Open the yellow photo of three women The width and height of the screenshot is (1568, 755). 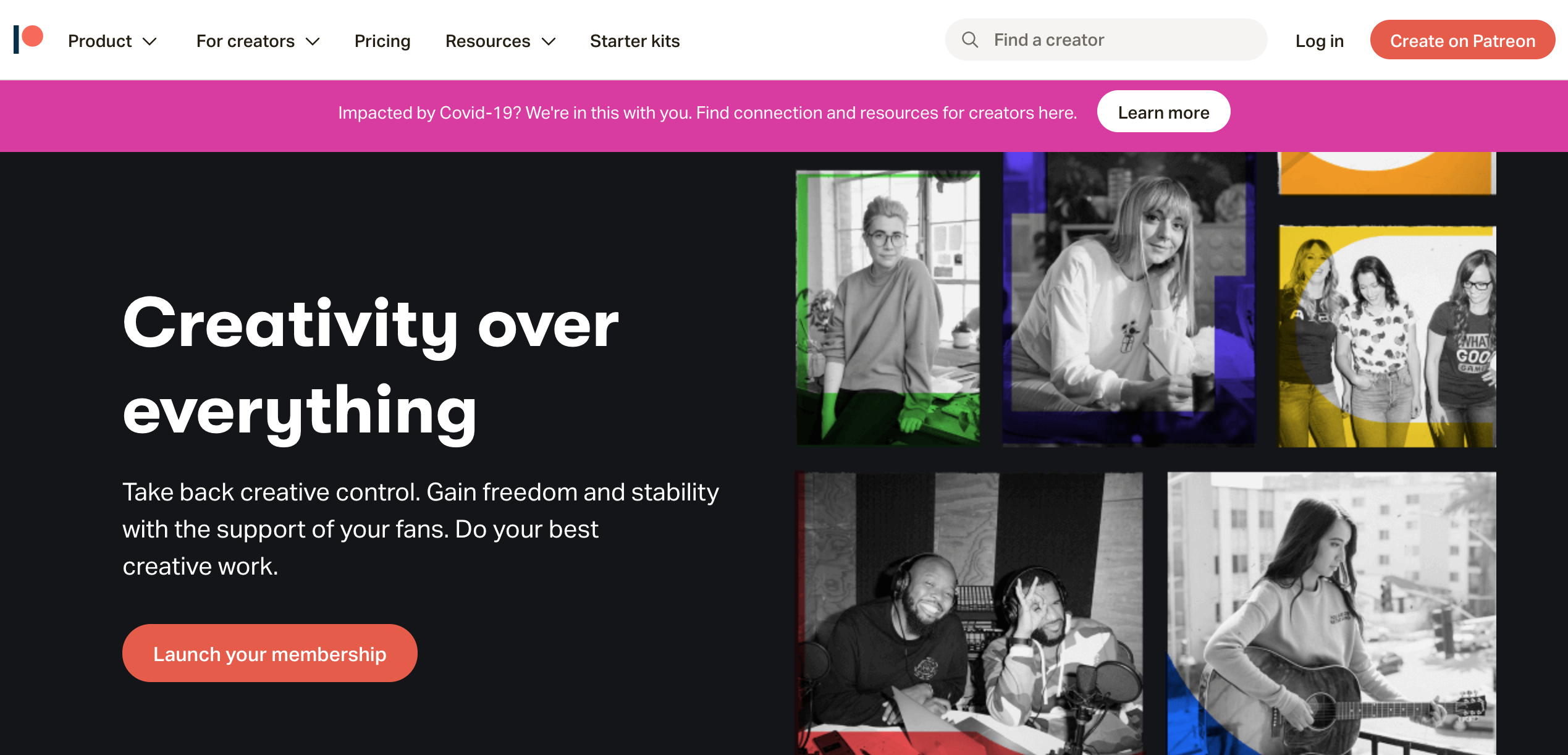(x=1387, y=336)
